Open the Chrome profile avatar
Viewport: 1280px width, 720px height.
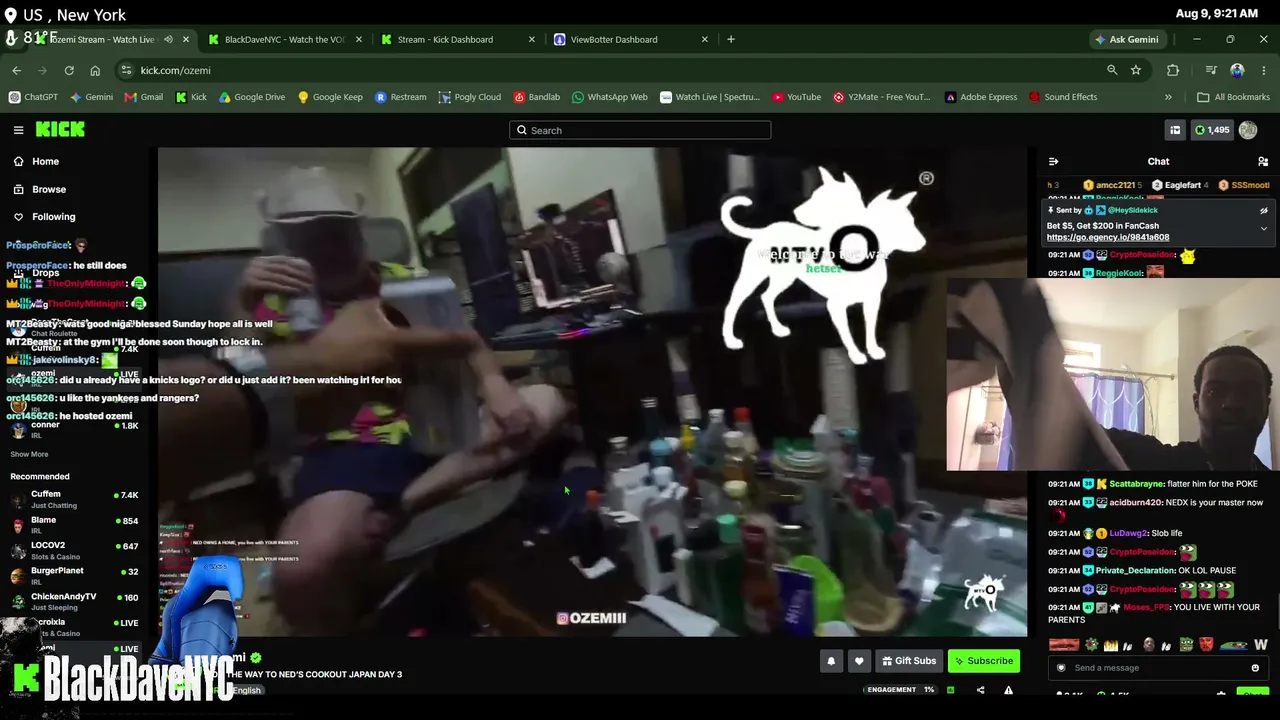pos(1237,70)
